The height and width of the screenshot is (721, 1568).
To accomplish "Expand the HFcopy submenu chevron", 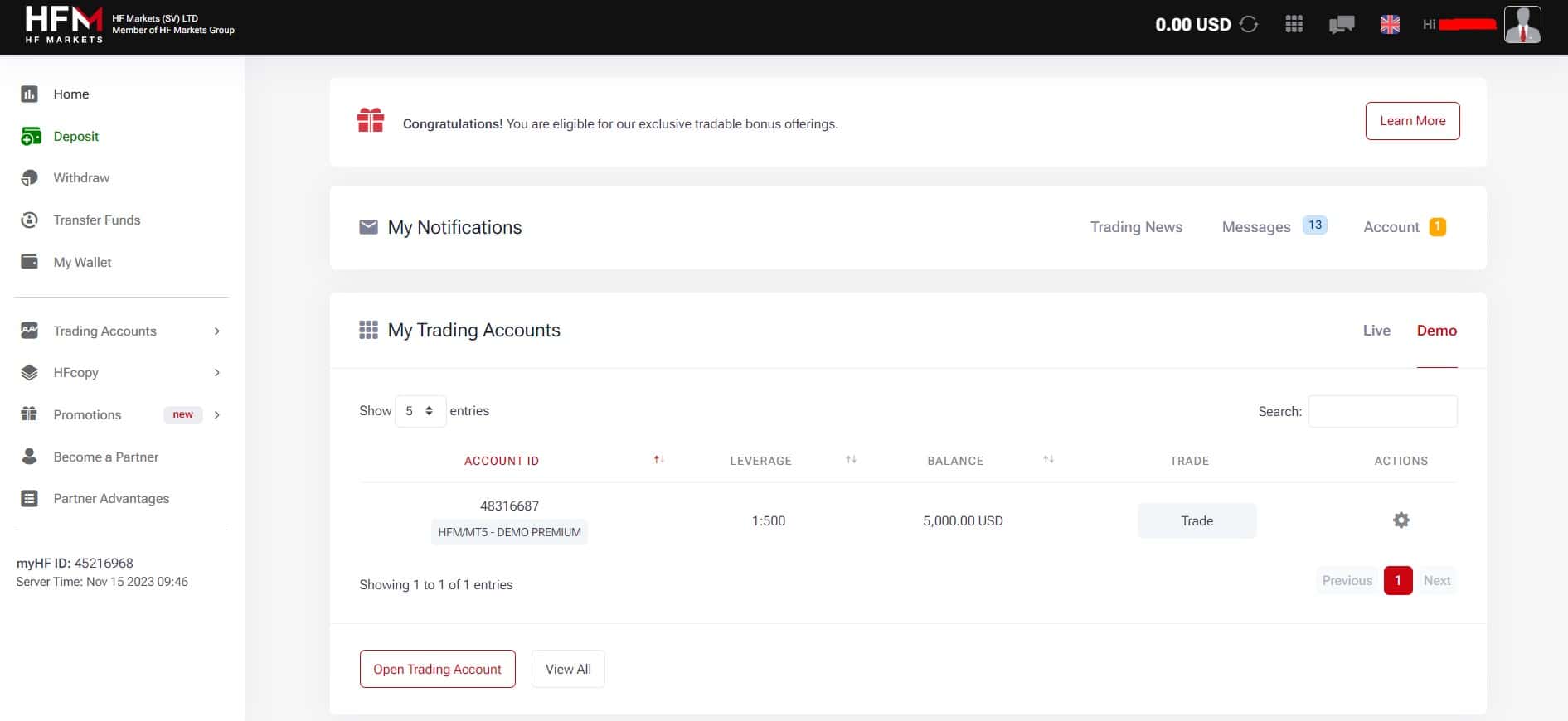I will click(217, 373).
